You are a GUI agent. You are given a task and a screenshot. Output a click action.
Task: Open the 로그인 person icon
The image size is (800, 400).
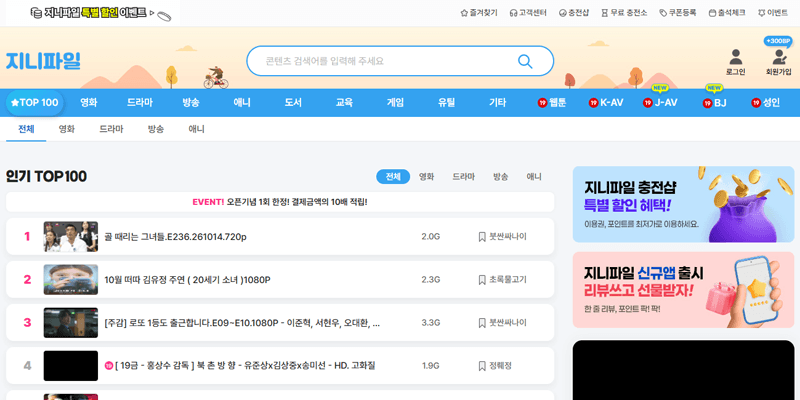pyautogui.click(x=735, y=56)
